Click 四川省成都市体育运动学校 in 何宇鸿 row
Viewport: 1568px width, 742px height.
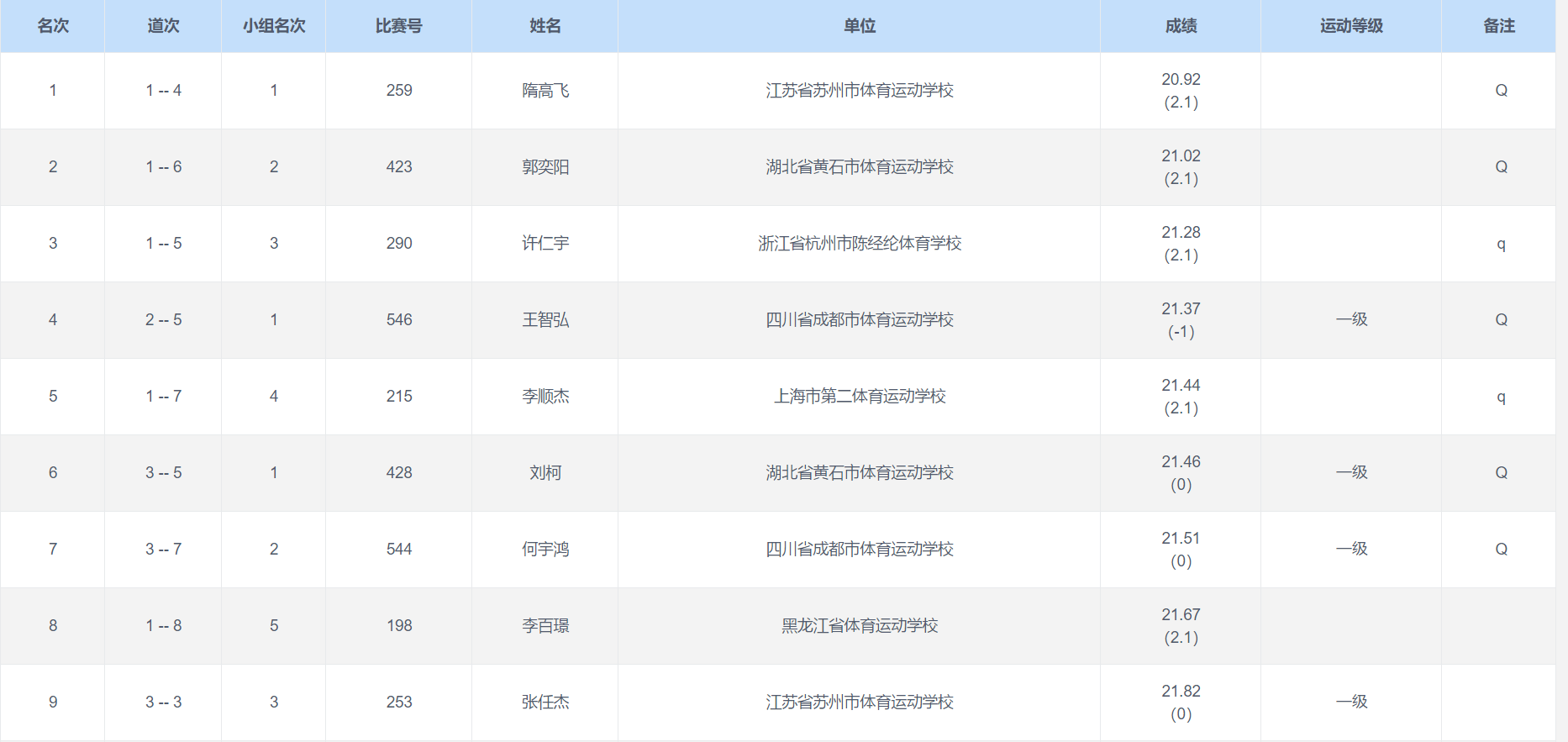click(860, 550)
